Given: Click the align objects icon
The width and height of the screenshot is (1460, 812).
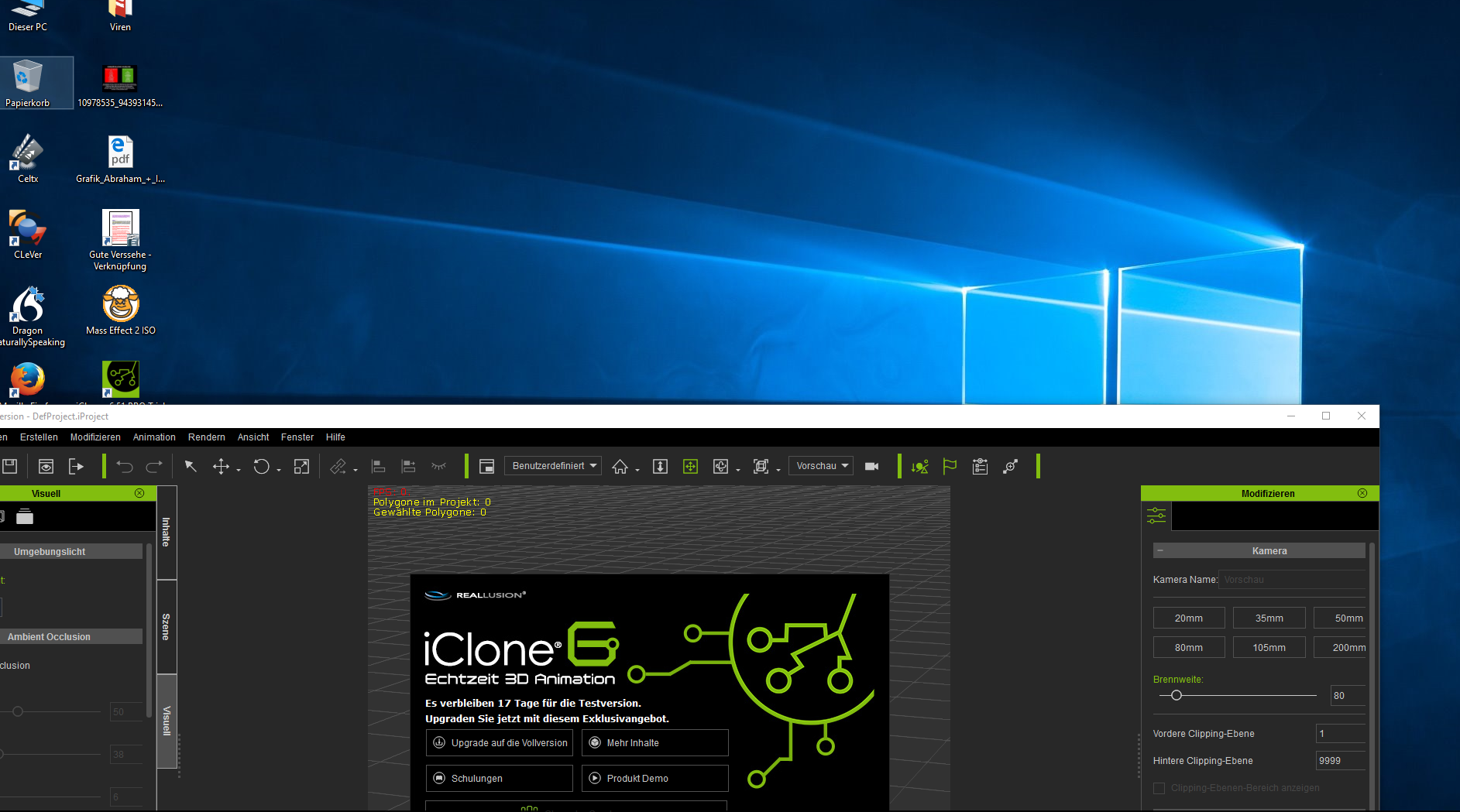Looking at the screenshot, I should pyautogui.click(x=379, y=466).
